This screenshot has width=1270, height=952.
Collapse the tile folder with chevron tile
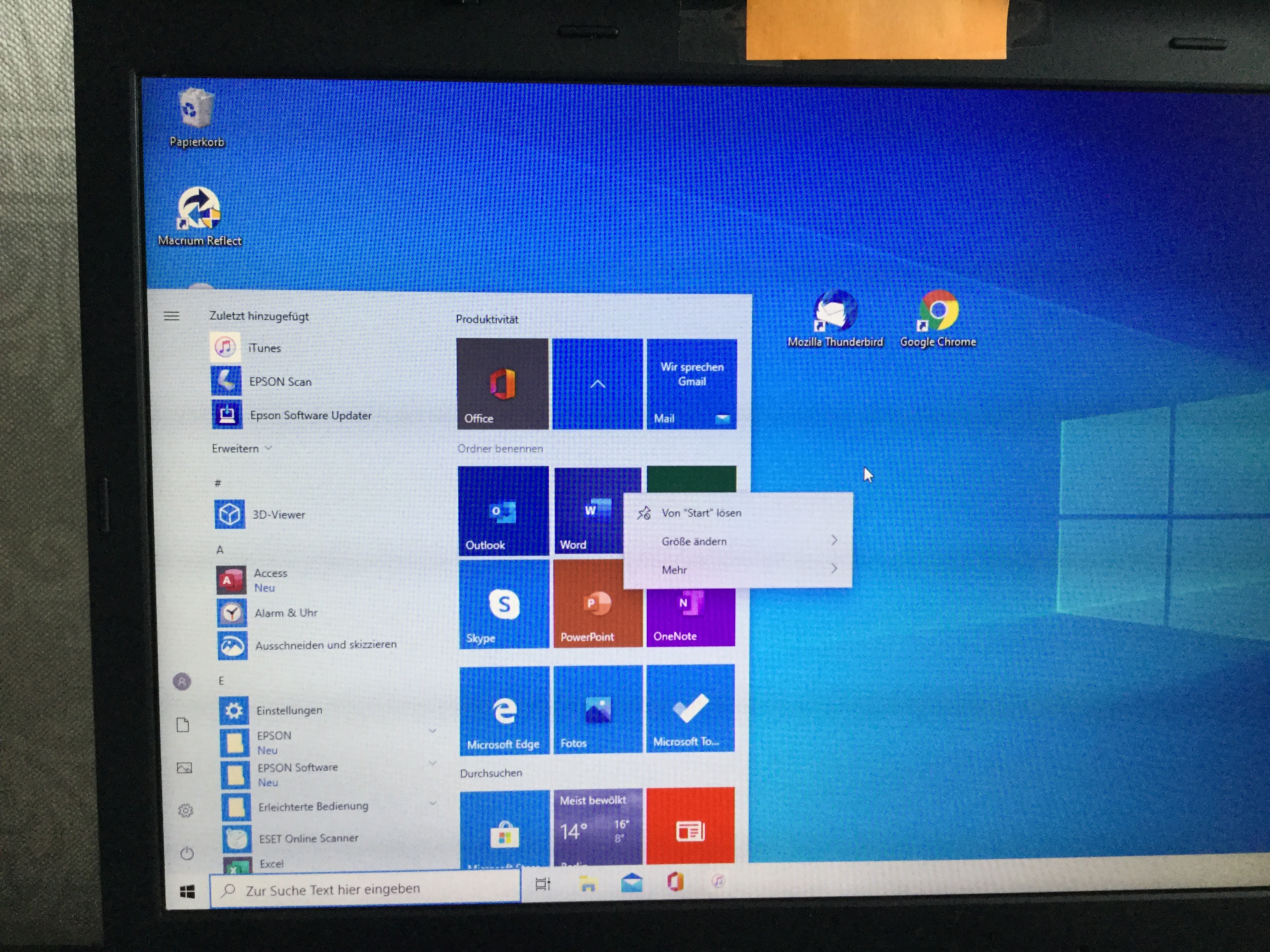597,384
